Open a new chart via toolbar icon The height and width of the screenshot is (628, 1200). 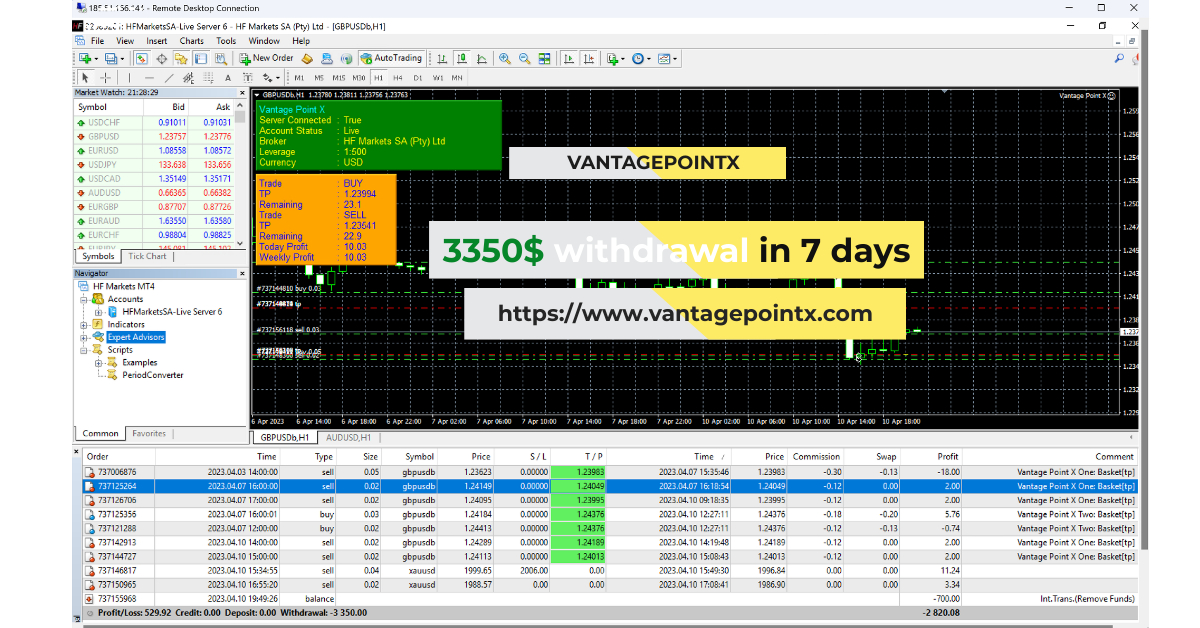click(x=85, y=58)
